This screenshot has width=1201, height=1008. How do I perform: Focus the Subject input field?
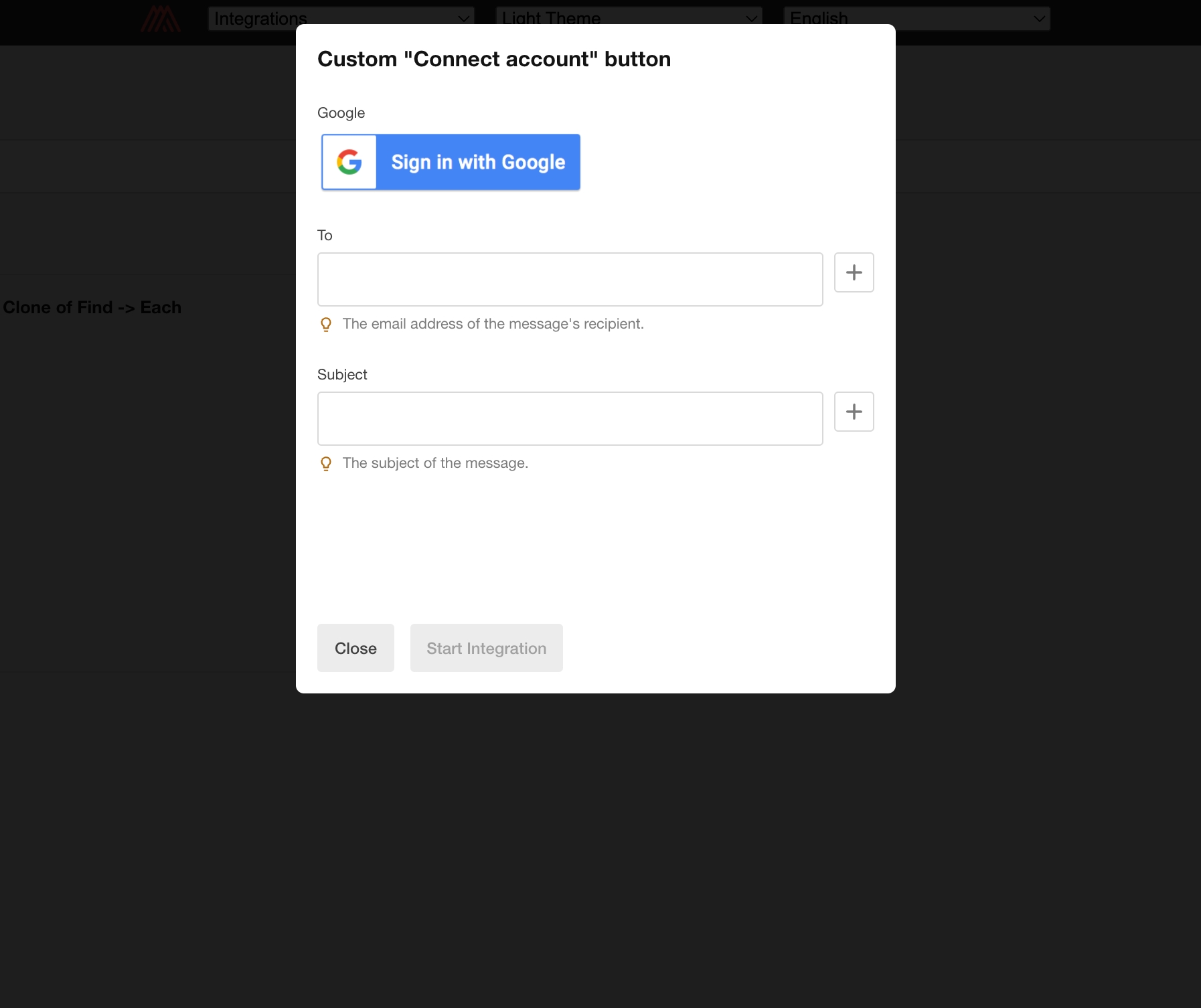[570, 418]
